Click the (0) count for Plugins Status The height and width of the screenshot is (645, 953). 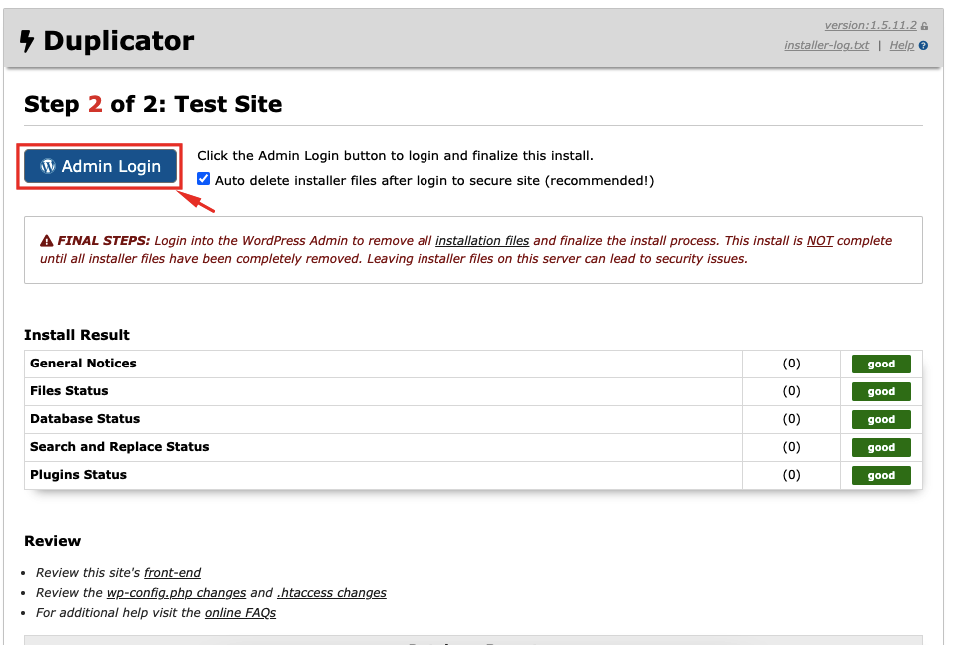tap(791, 475)
